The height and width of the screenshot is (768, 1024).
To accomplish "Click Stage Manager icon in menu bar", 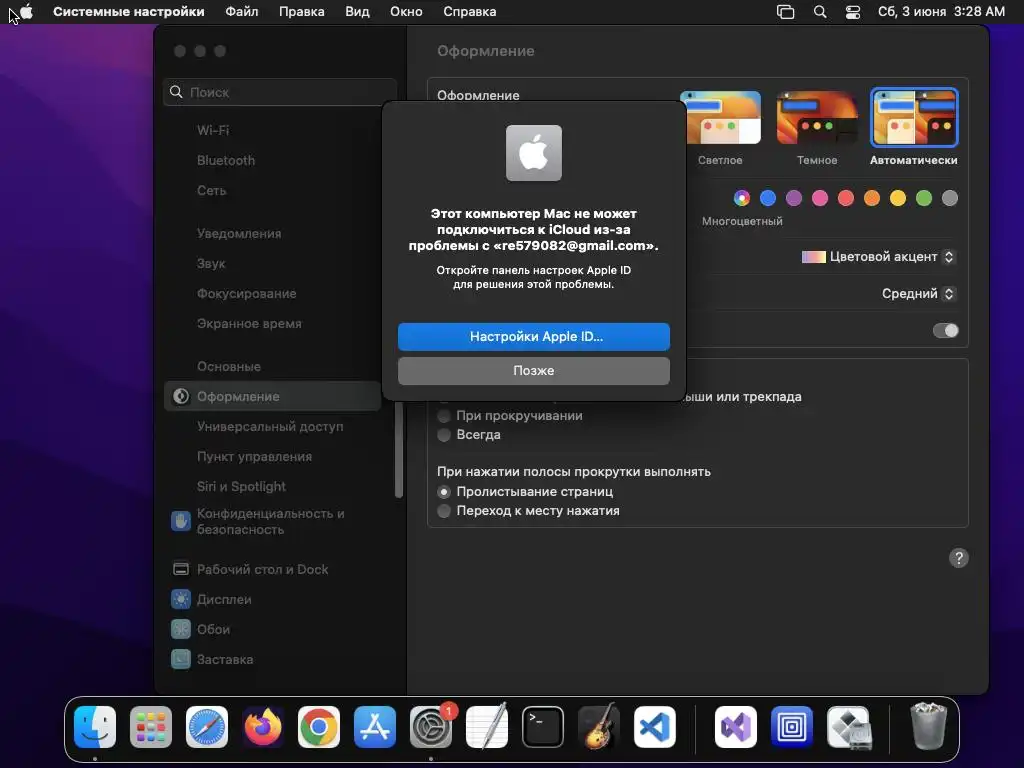I will coord(786,12).
